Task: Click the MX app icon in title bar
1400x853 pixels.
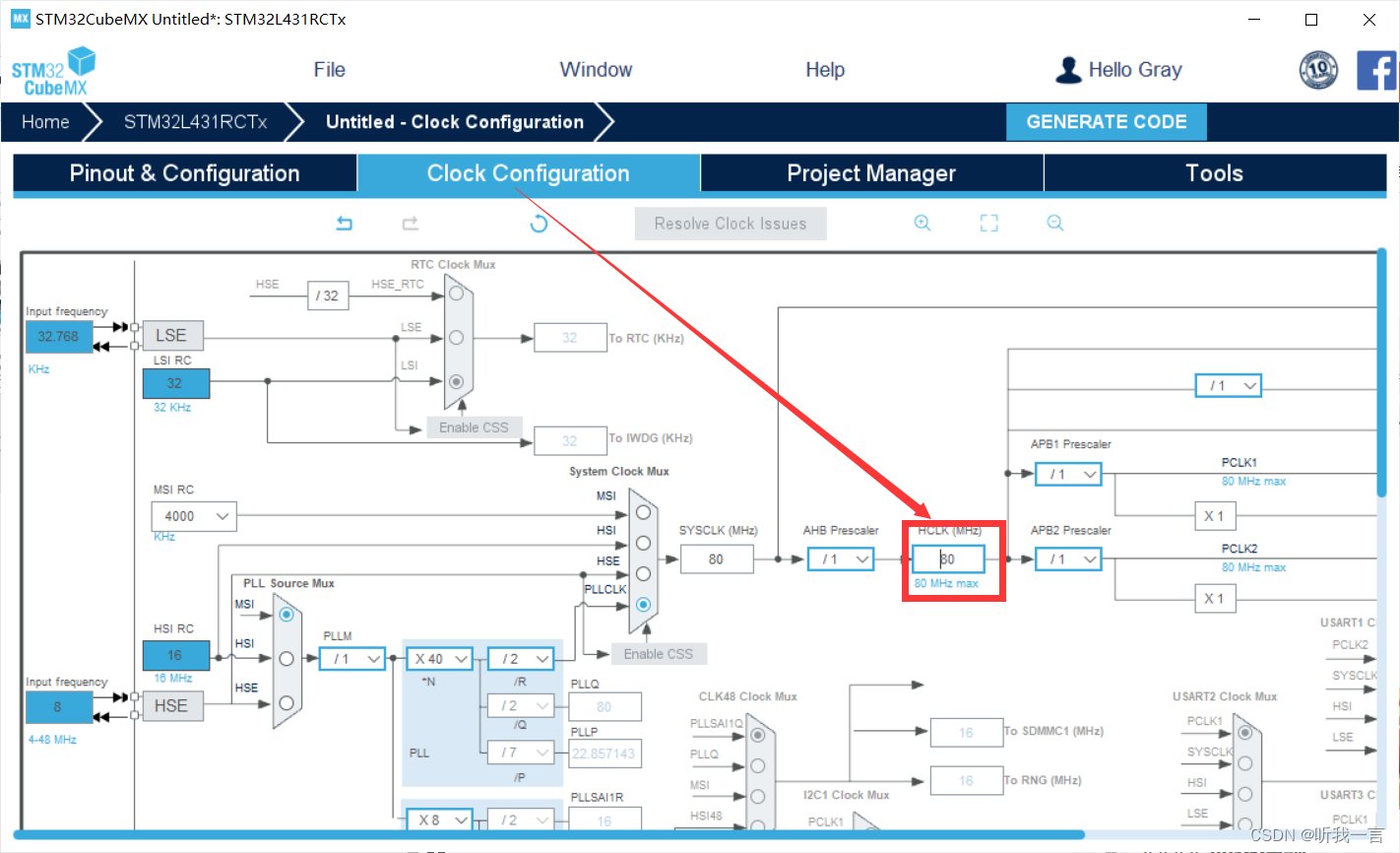Action: [20, 19]
